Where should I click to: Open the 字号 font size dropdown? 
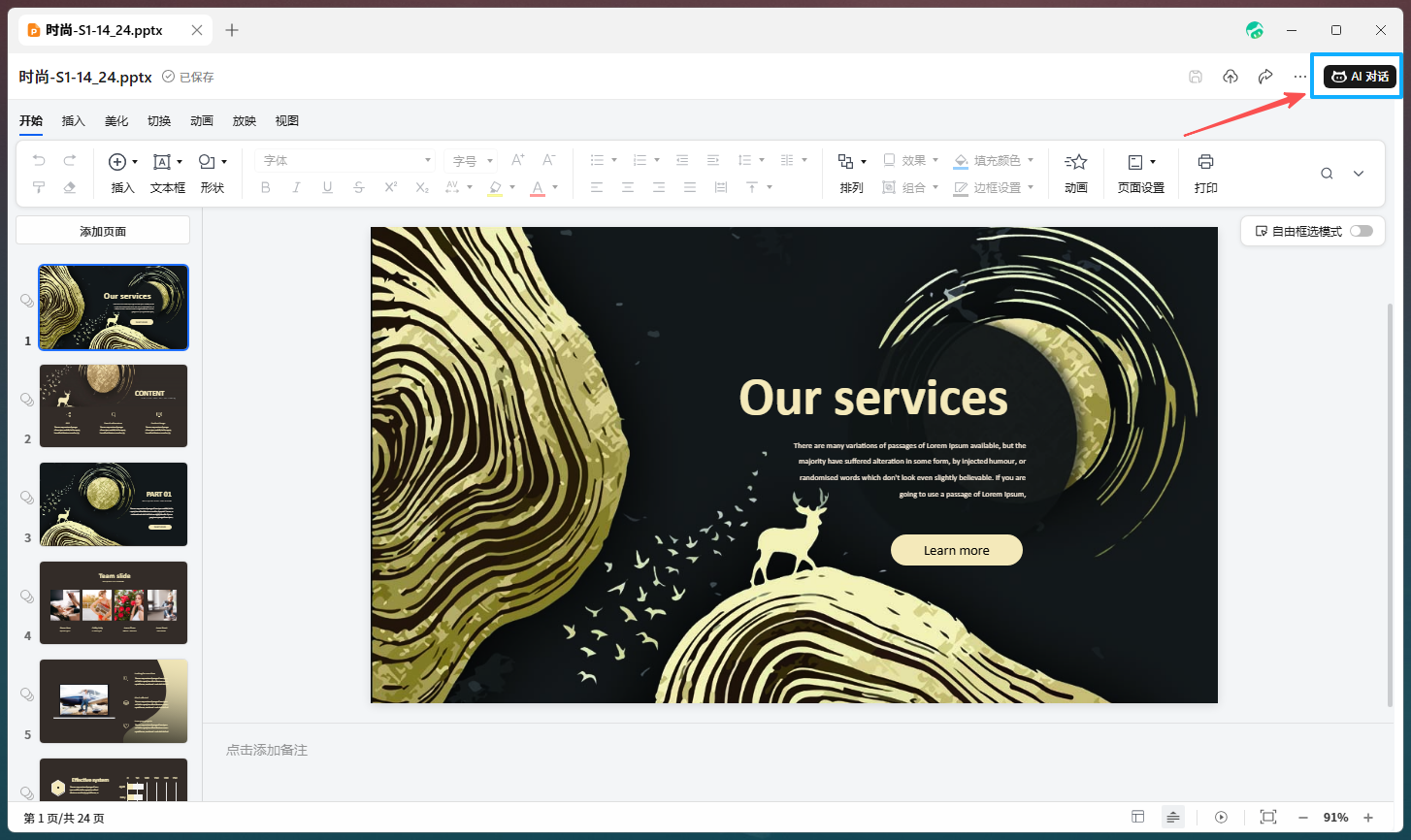(471, 161)
